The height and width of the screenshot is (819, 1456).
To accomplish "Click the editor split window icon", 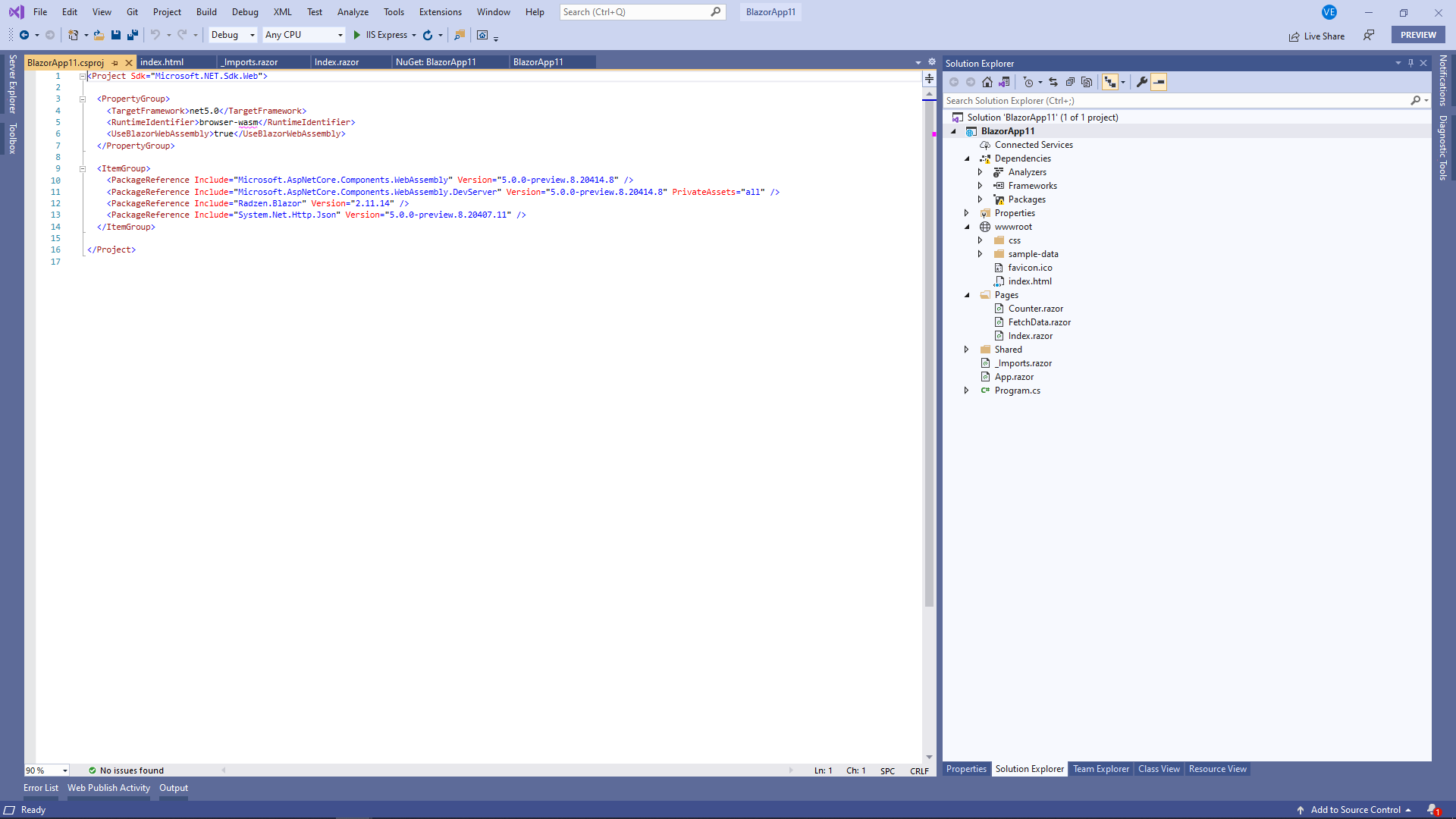I will (x=929, y=79).
